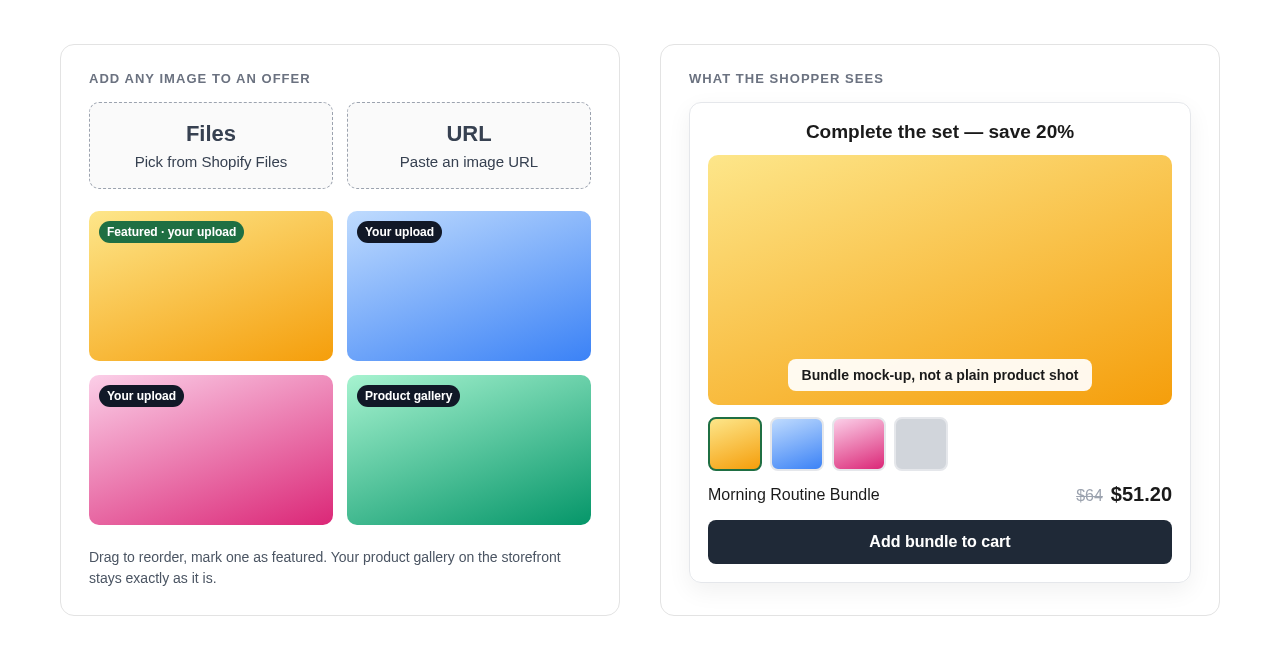Screen dimensions: 1280x660
Task: Select the yellow Featured upload image tile
Action: 211,286
